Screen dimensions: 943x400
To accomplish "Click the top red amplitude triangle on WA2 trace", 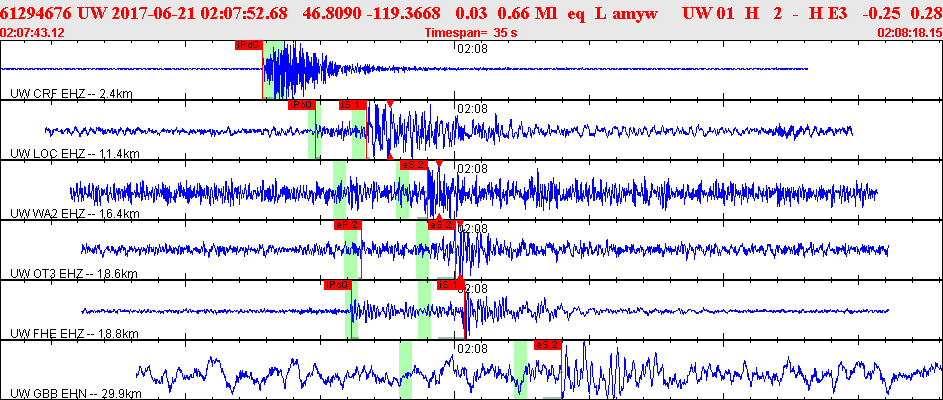I will 439,164.
